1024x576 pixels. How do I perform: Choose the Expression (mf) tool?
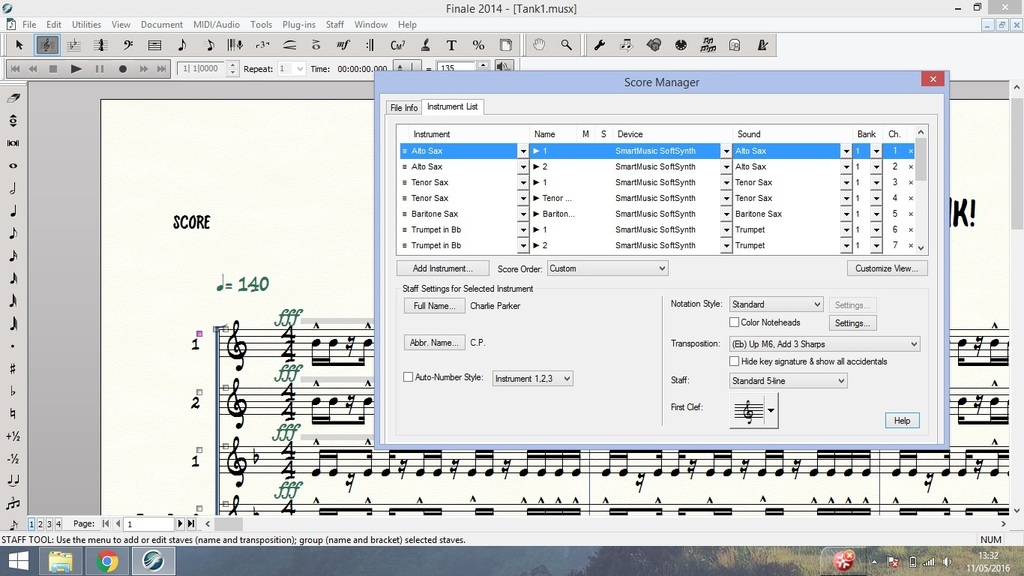[x=344, y=45]
